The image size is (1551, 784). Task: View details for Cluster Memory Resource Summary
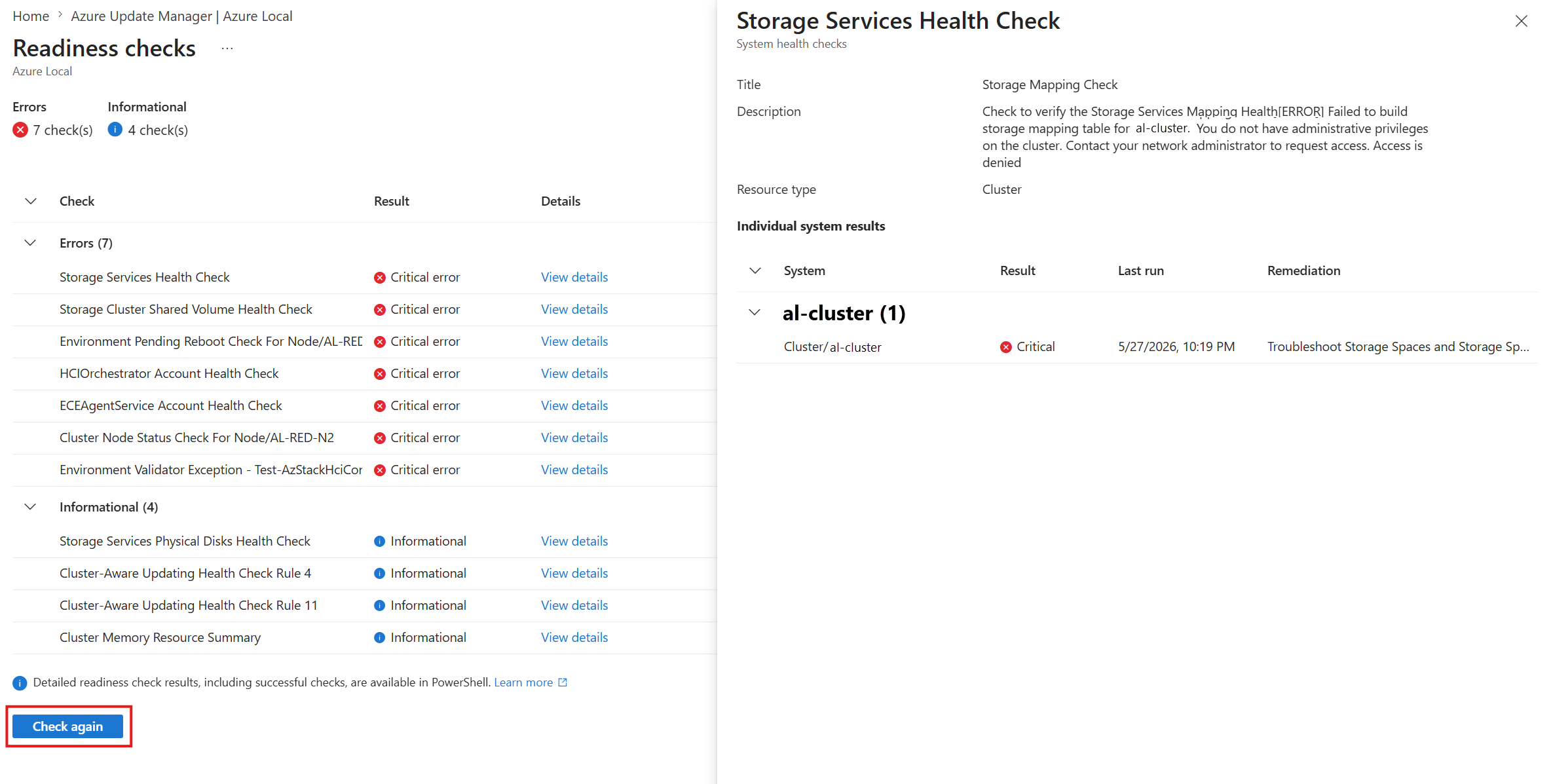point(574,637)
